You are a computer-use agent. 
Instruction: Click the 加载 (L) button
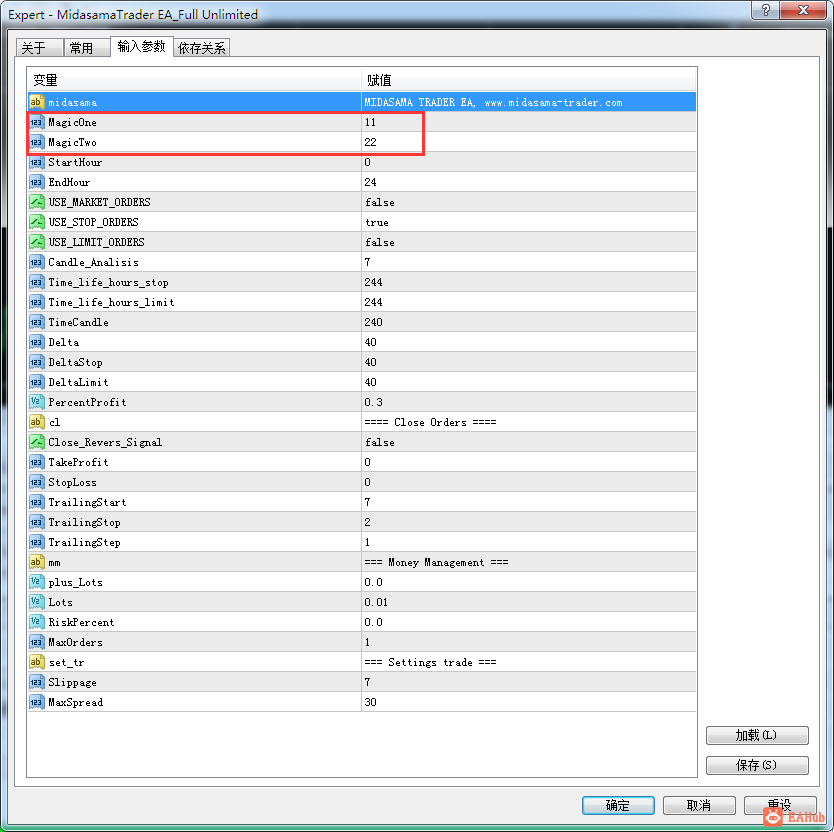pyautogui.click(x=757, y=735)
